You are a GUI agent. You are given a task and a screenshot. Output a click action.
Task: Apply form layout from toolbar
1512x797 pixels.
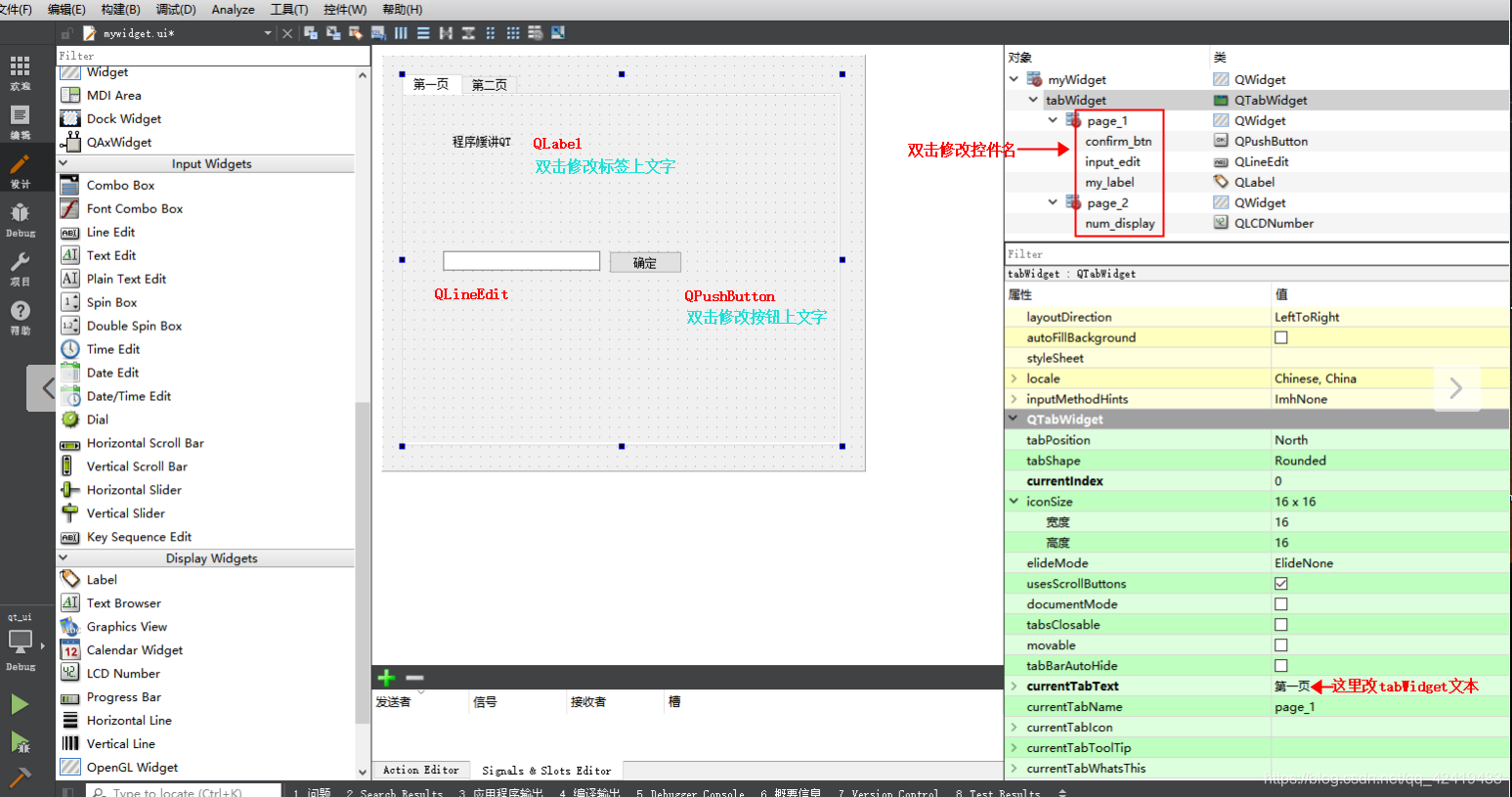tap(491, 32)
